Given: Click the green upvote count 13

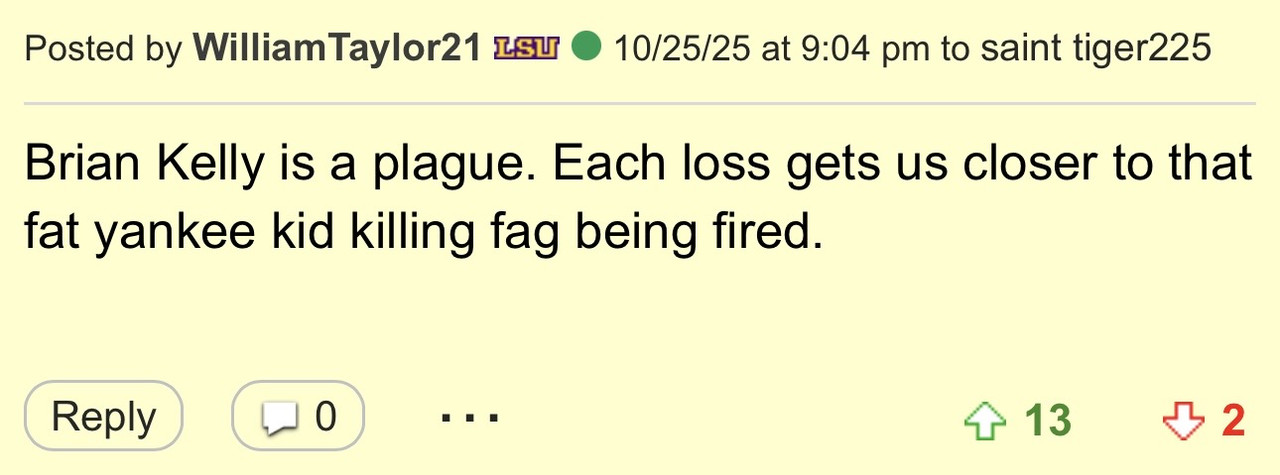Looking at the screenshot, I should pyautogui.click(x=1048, y=419).
